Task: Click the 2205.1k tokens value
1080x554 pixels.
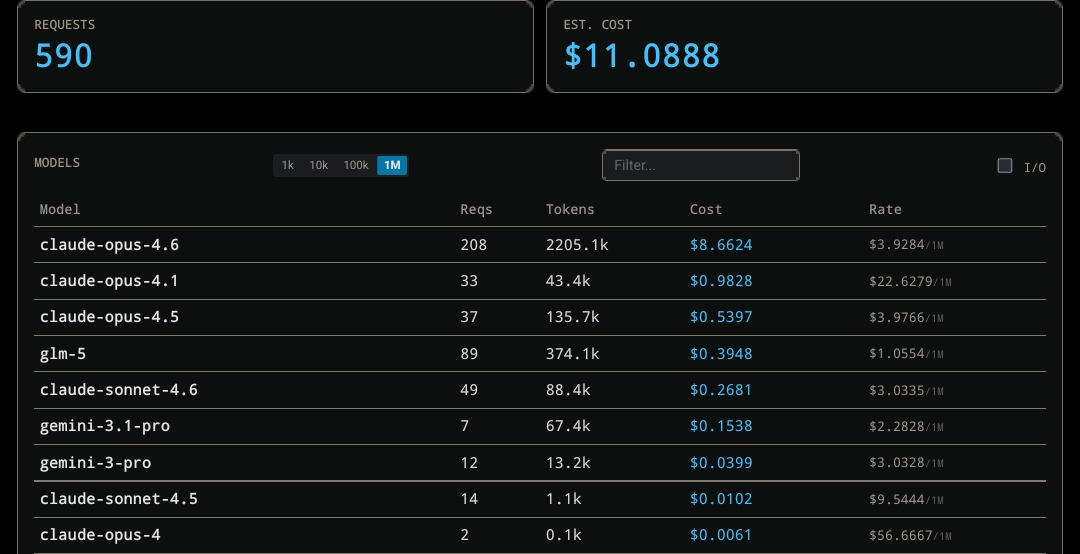Action: 577,245
